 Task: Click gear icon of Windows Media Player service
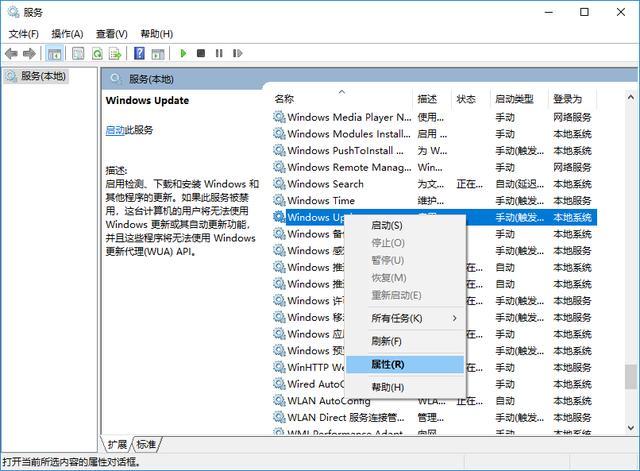click(279, 117)
